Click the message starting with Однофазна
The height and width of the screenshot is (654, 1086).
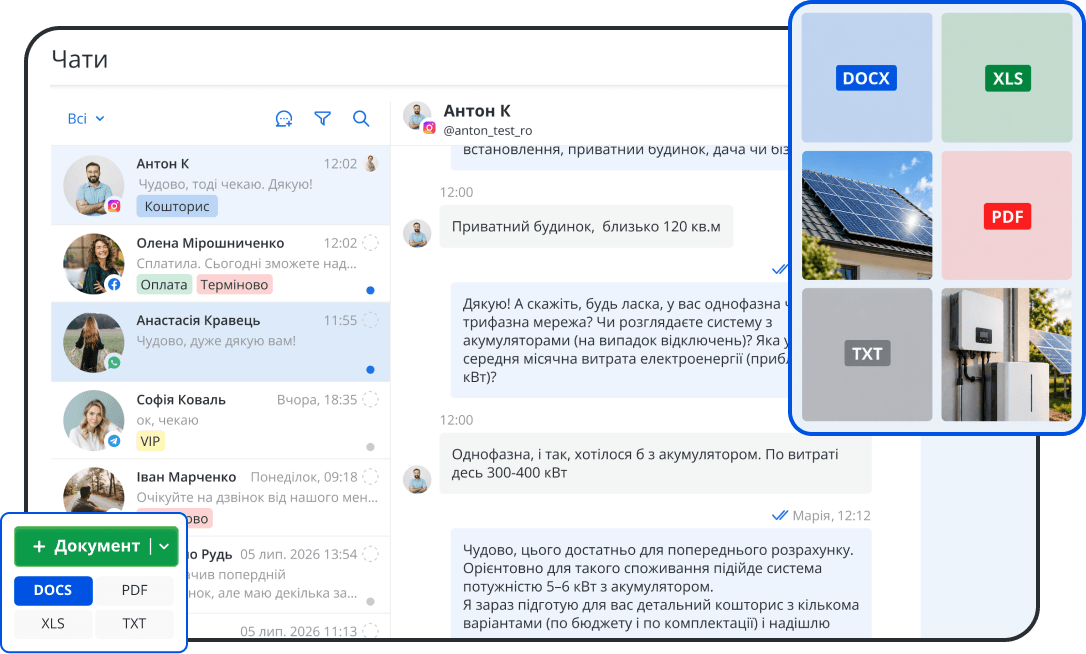tap(655, 463)
